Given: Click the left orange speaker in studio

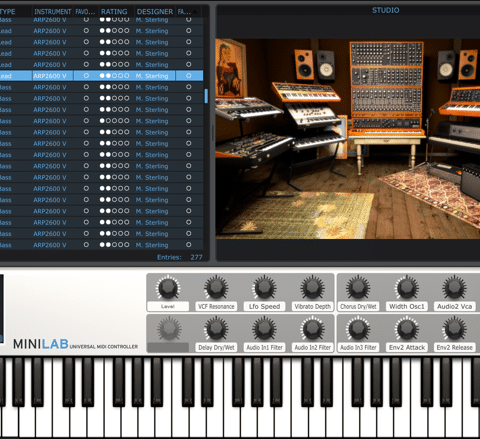Looking at the screenshot, I should click(x=304, y=64).
